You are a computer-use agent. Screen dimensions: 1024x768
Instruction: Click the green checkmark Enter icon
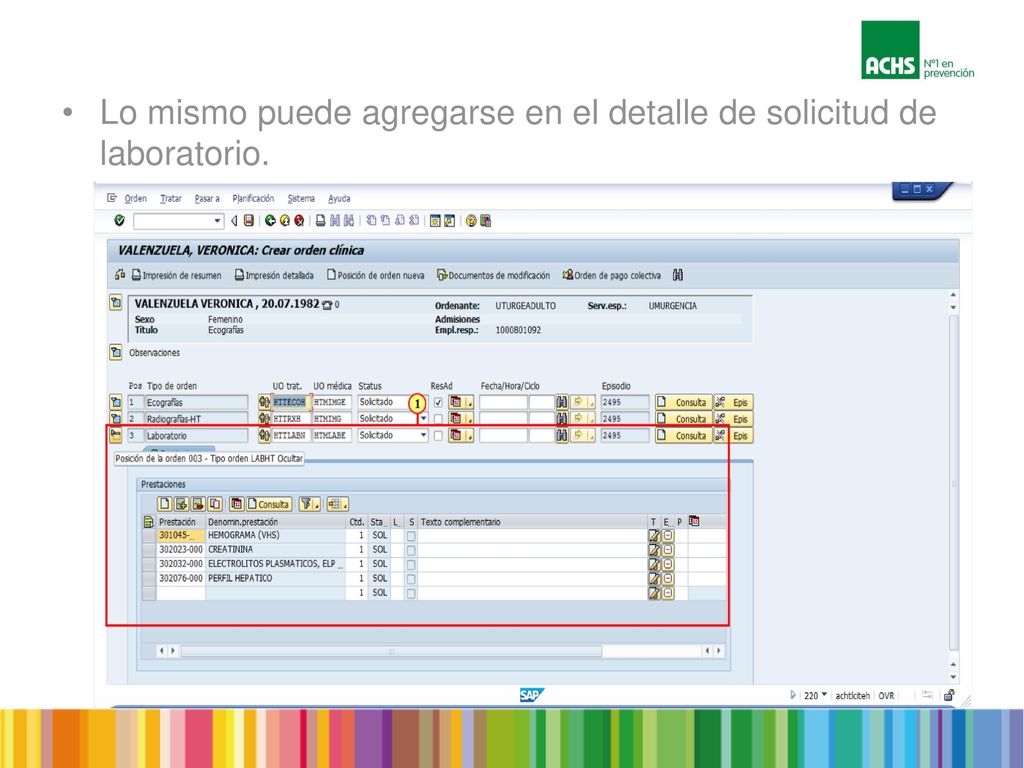[x=120, y=221]
